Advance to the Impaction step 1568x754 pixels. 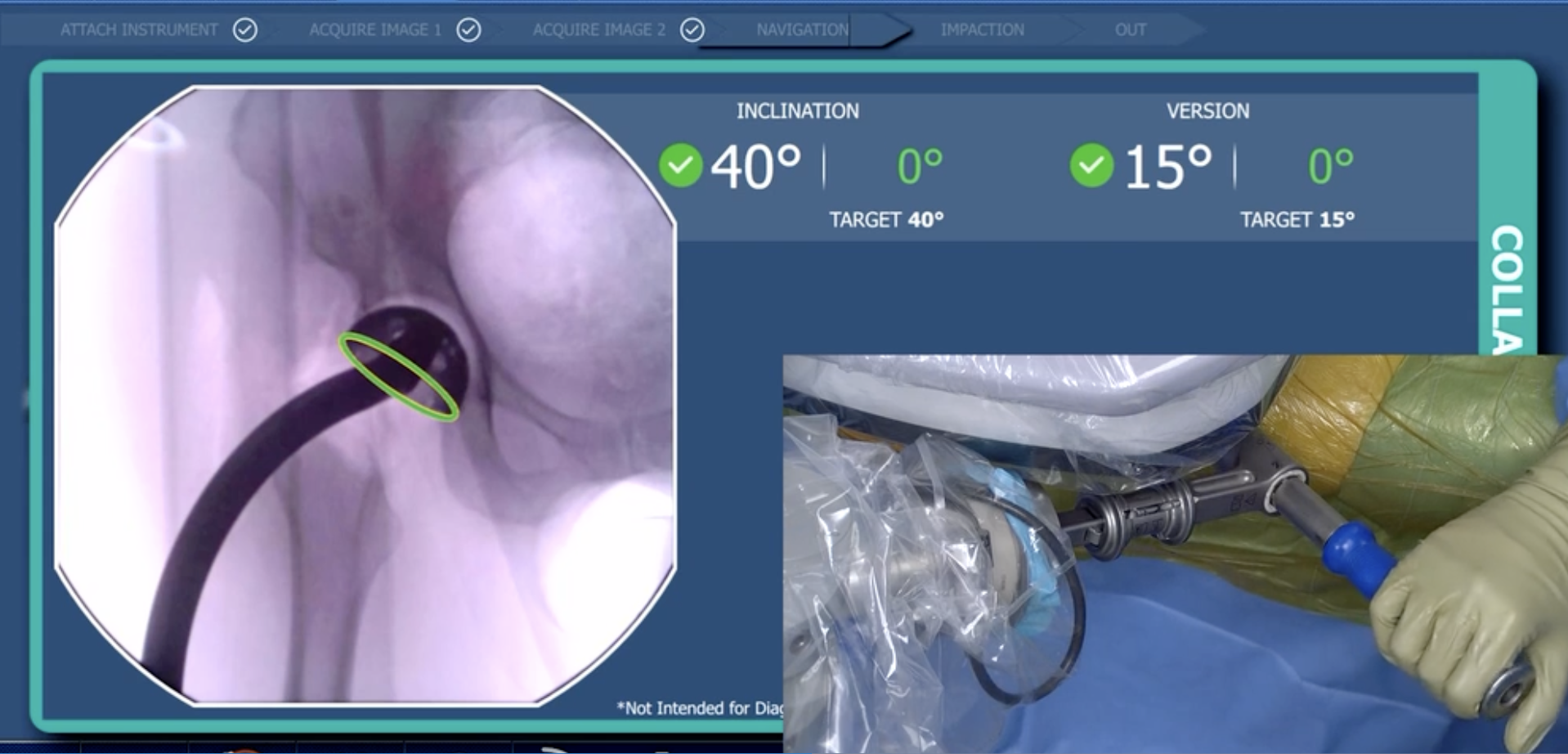(982, 30)
